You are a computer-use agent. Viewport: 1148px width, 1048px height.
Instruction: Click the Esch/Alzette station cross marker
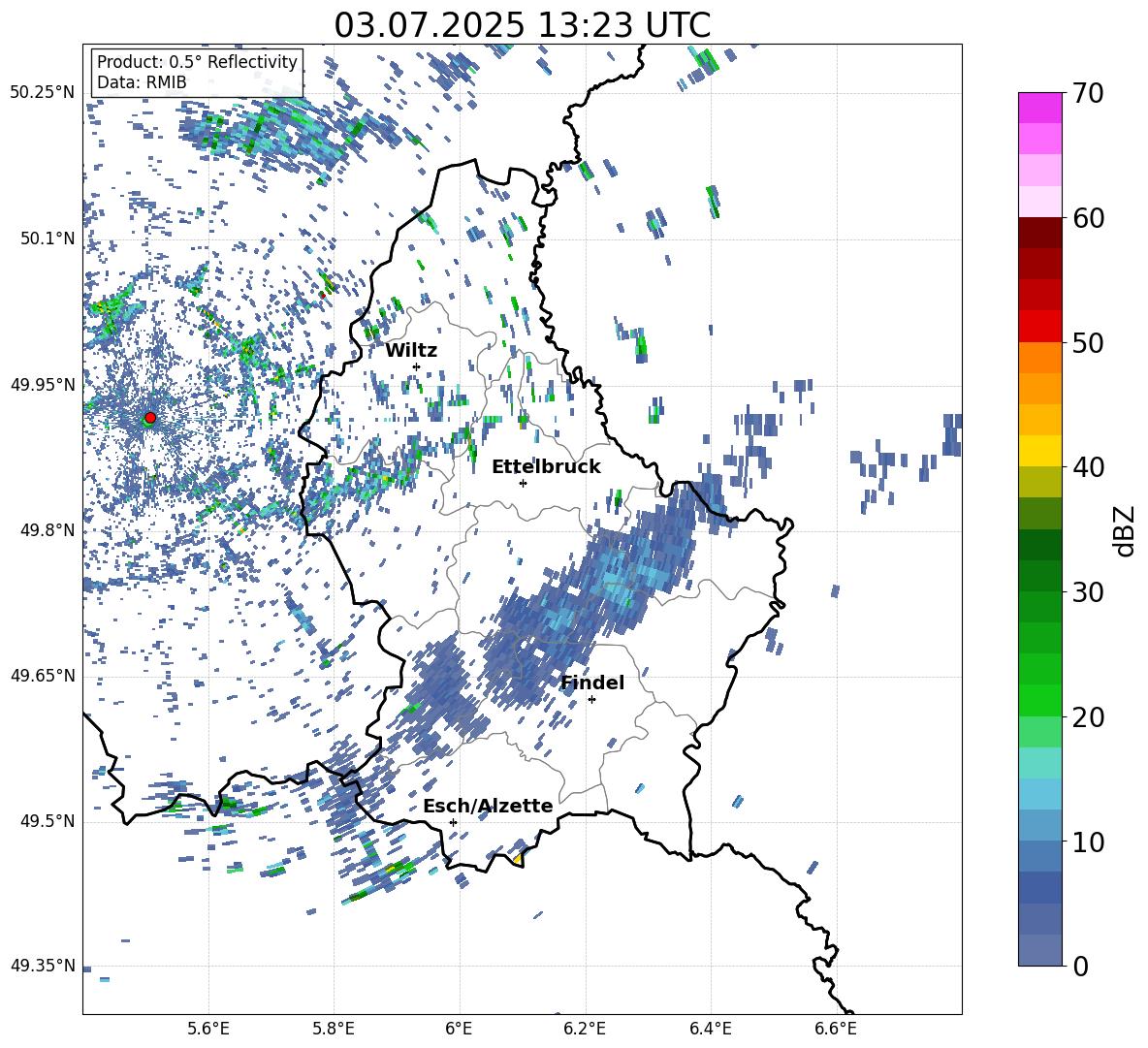click(x=453, y=822)
